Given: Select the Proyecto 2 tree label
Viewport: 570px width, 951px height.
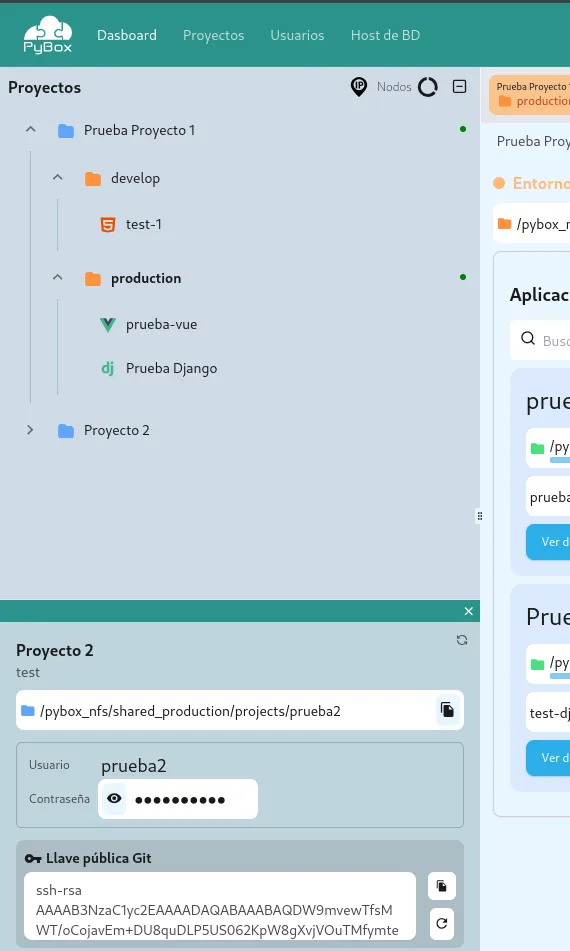Looking at the screenshot, I should [116, 431].
